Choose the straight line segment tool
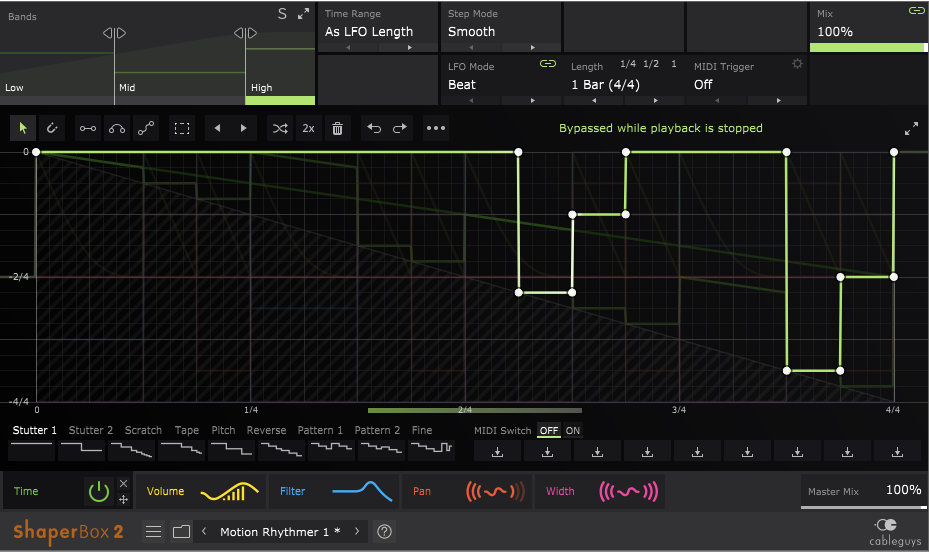929x552 pixels. point(88,128)
